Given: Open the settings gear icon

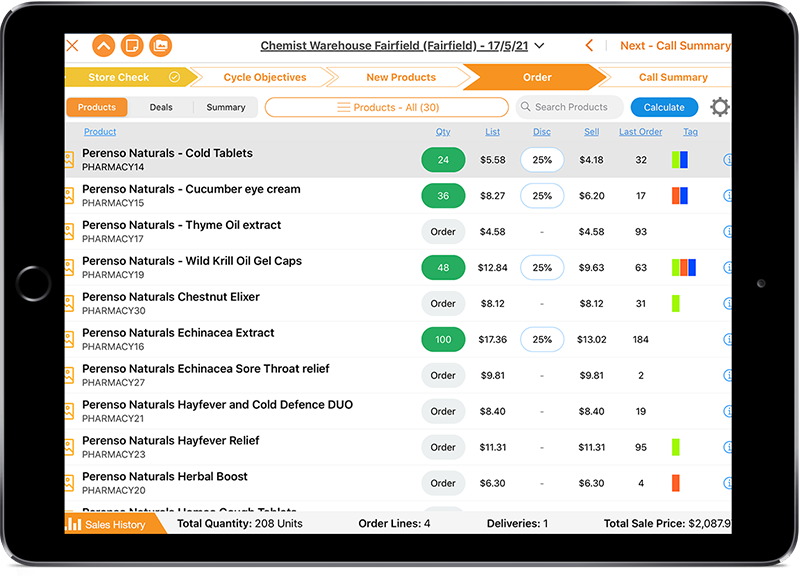Looking at the screenshot, I should pos(719,108).
